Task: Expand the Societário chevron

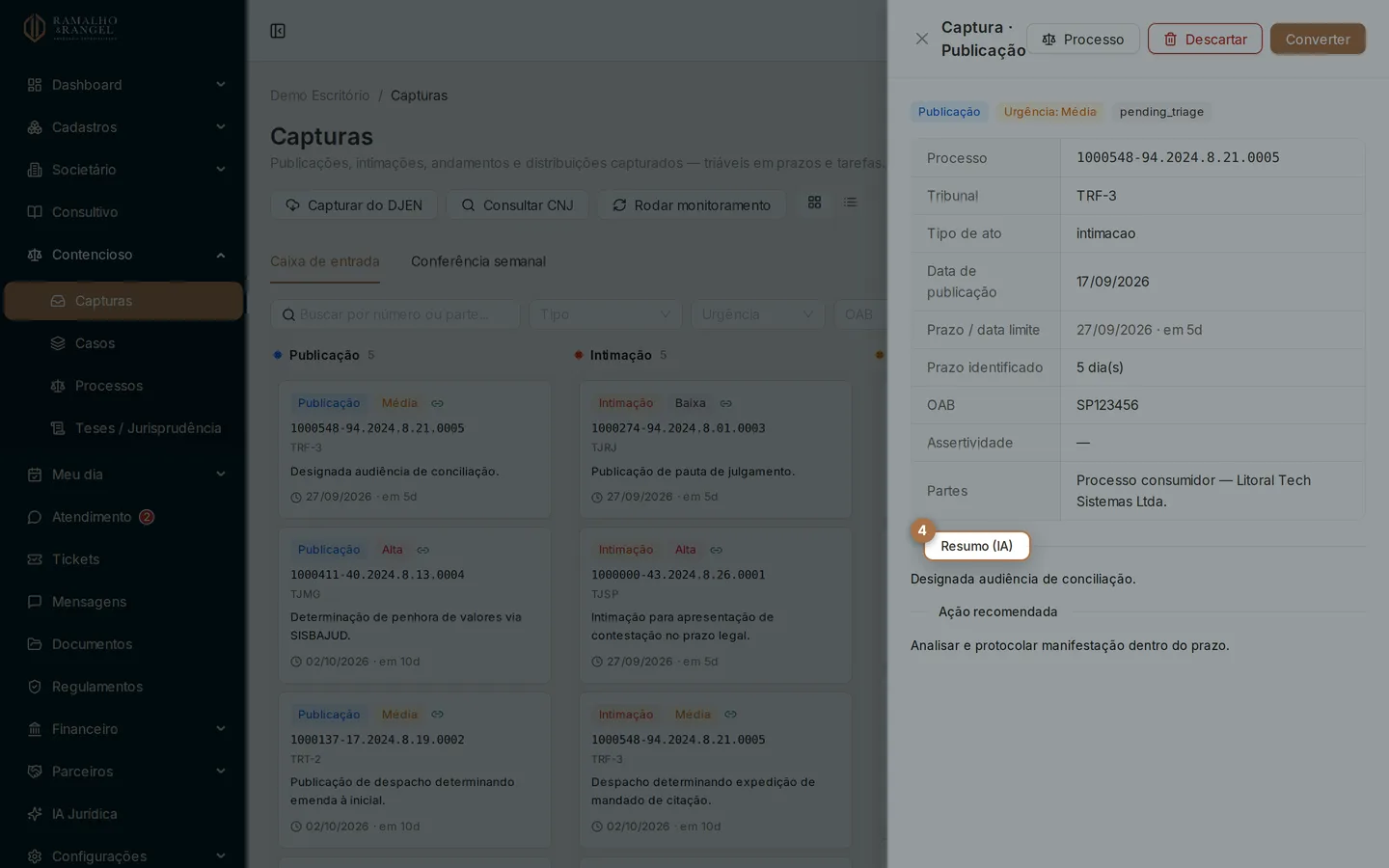Action: (221, 170)
